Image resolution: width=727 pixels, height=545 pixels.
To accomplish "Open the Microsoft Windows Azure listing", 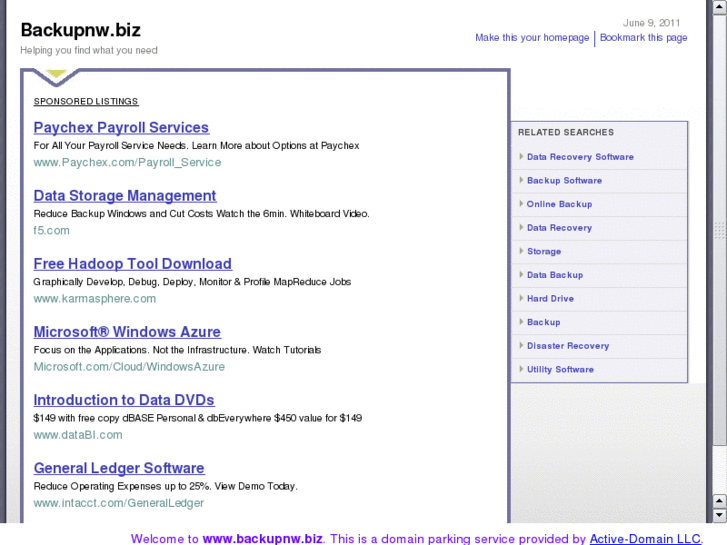I will tap(127, 332).
